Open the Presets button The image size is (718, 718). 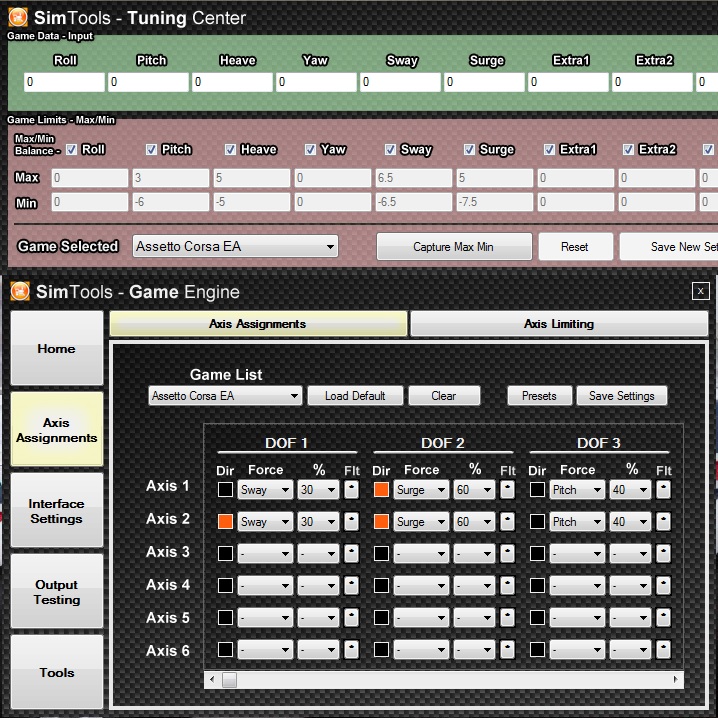(x=539, y=396)
